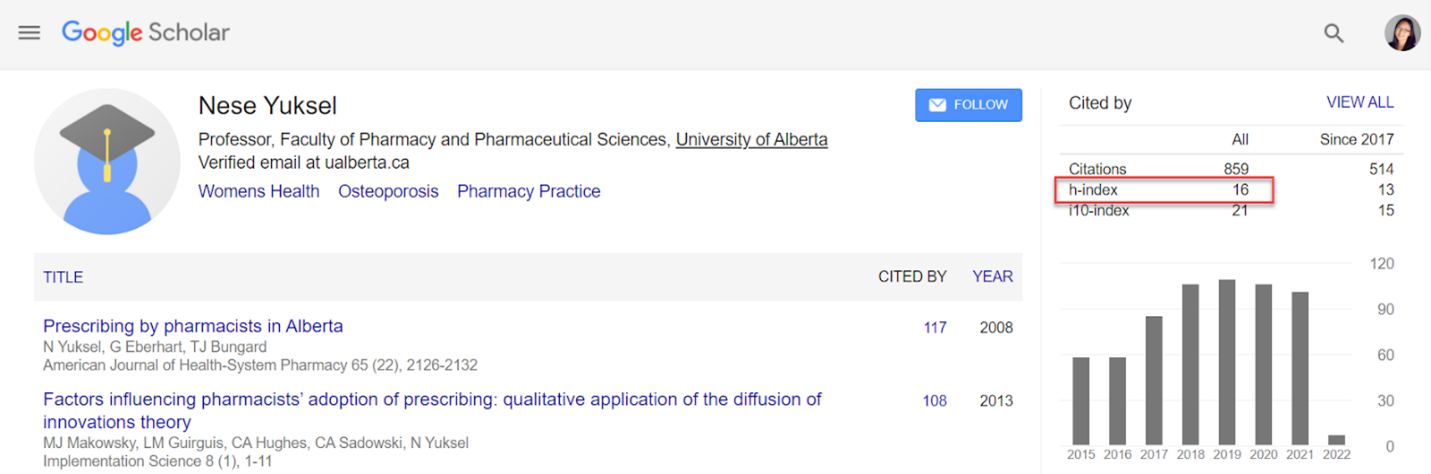Select the Womens Health interest tag
The image size is (1431, 474).
pyautogui.click(x=259, y=191)
